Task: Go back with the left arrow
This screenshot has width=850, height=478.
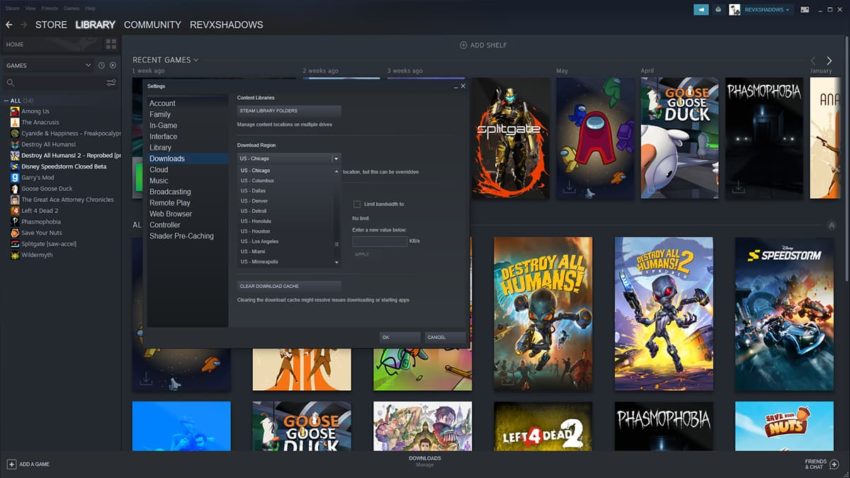Action: (9, 25)
